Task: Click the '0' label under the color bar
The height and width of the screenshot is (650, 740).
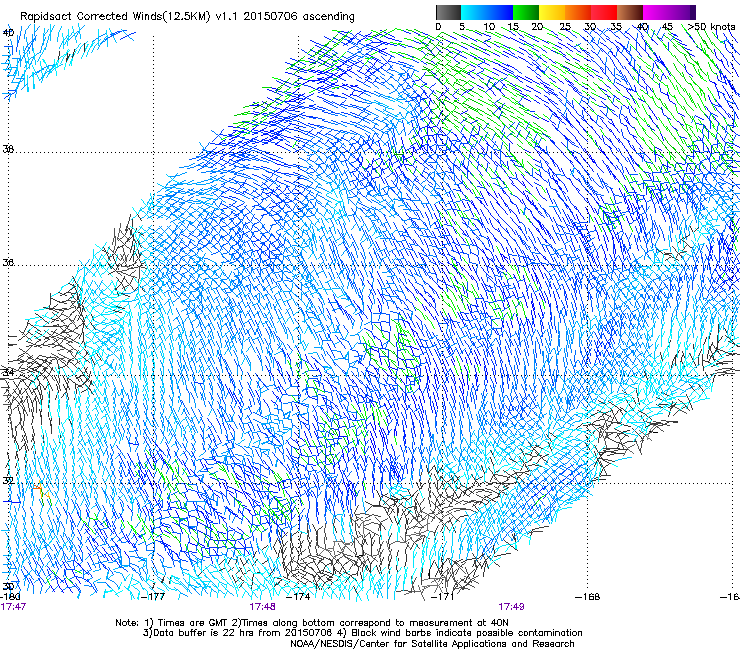Action: (x=438, y=26)
